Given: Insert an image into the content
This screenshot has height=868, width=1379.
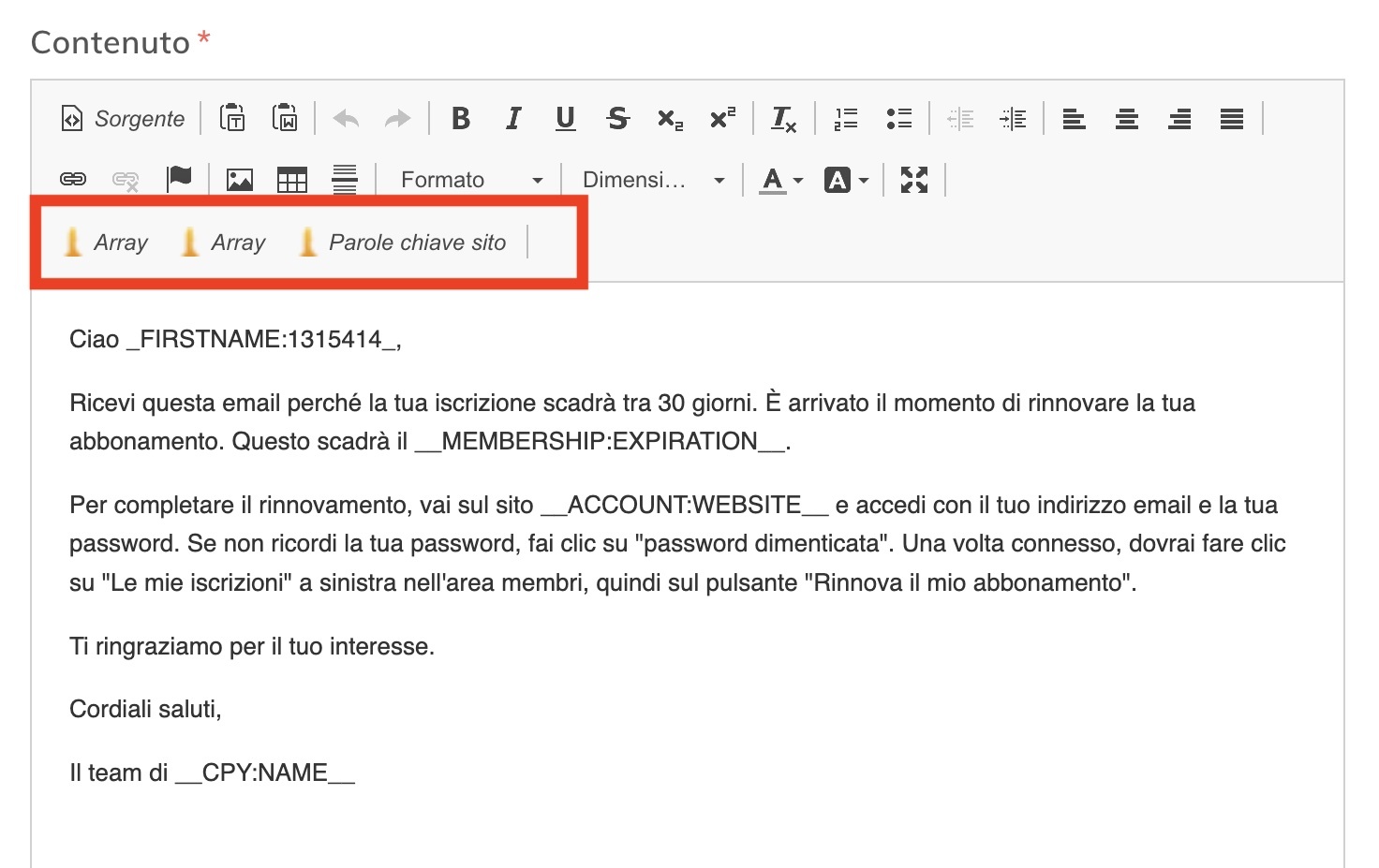Looking at the screenshot, I should coord(240,179).
